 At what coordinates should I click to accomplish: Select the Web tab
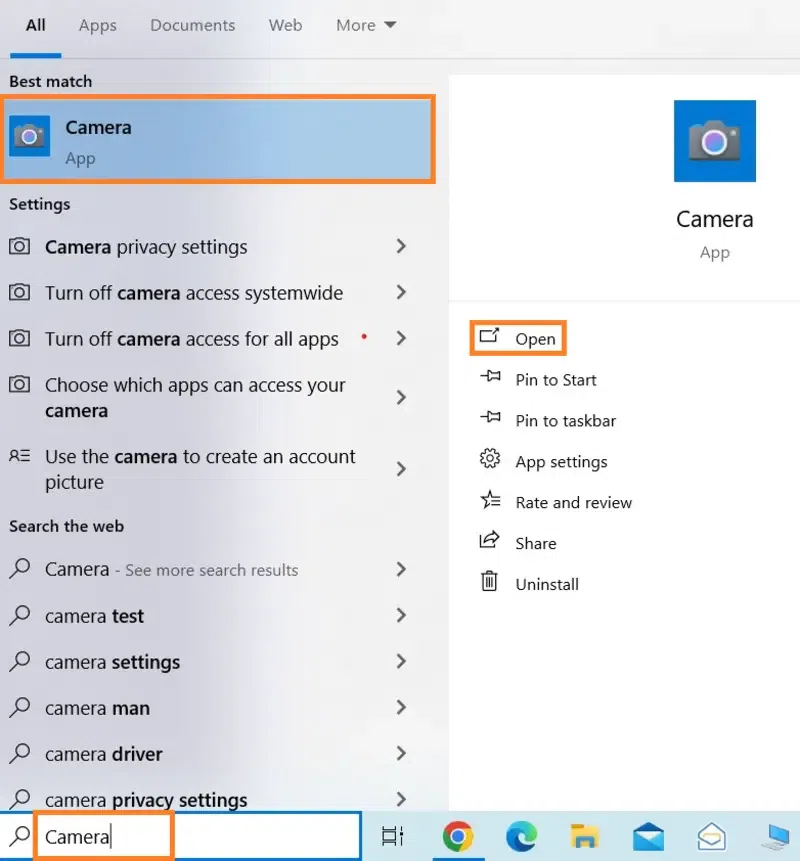click(x=286, y=25)
